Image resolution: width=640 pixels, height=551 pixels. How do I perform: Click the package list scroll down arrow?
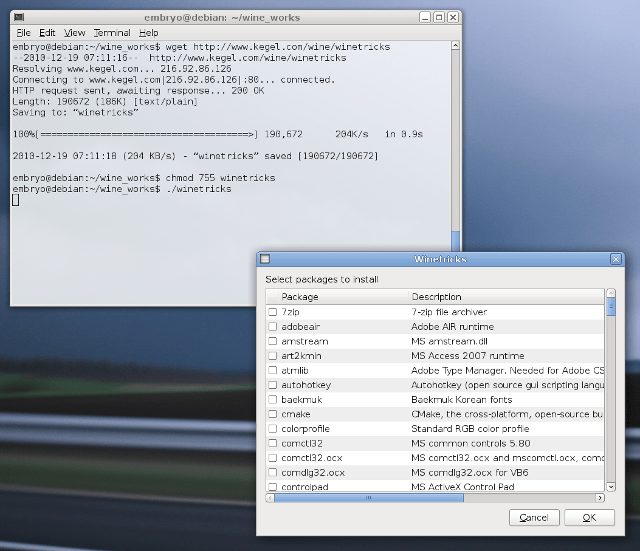click(611, 487)
